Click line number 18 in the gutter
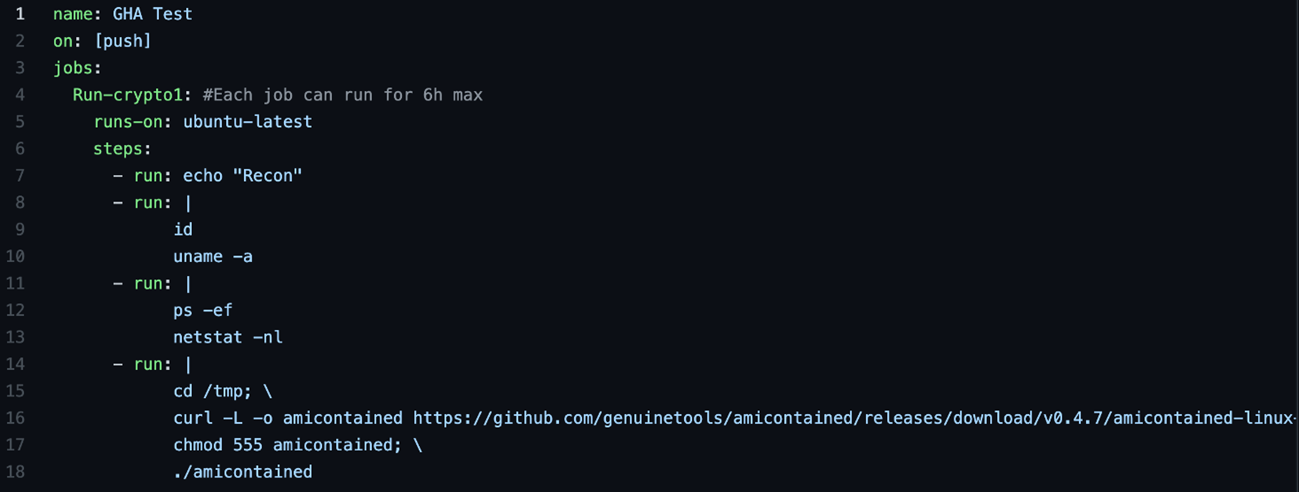Screen dimensions: 1299x492 (x=19, y=472)
